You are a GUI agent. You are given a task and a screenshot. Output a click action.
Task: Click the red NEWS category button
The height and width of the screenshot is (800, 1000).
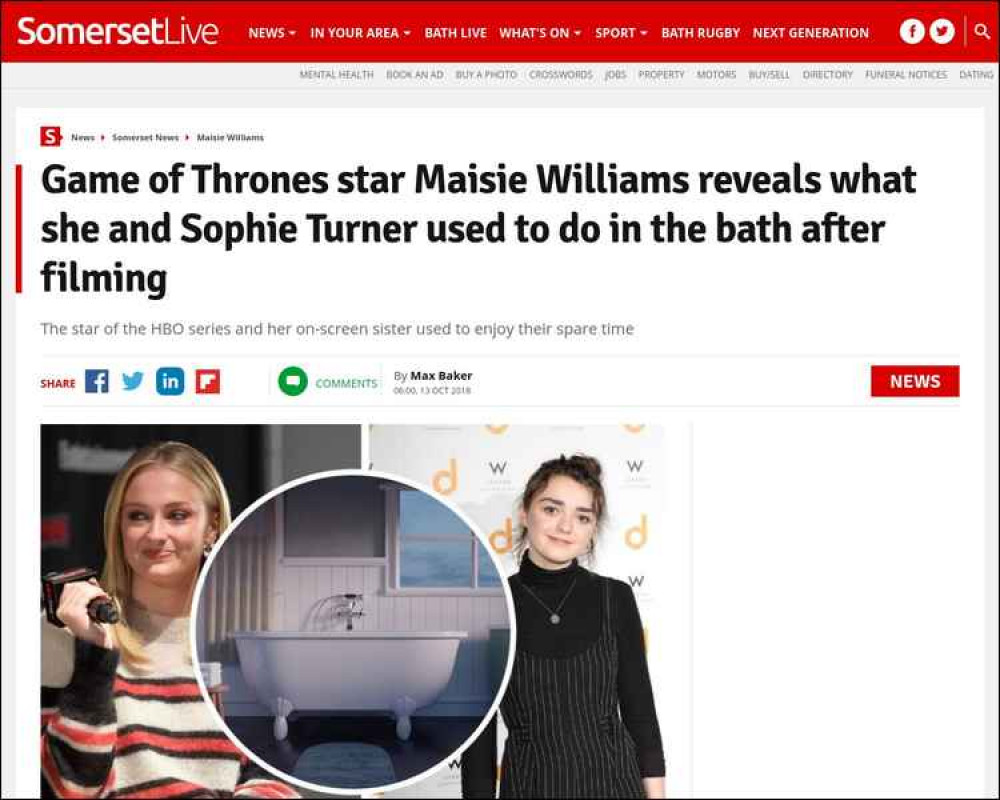coord(915,381)
